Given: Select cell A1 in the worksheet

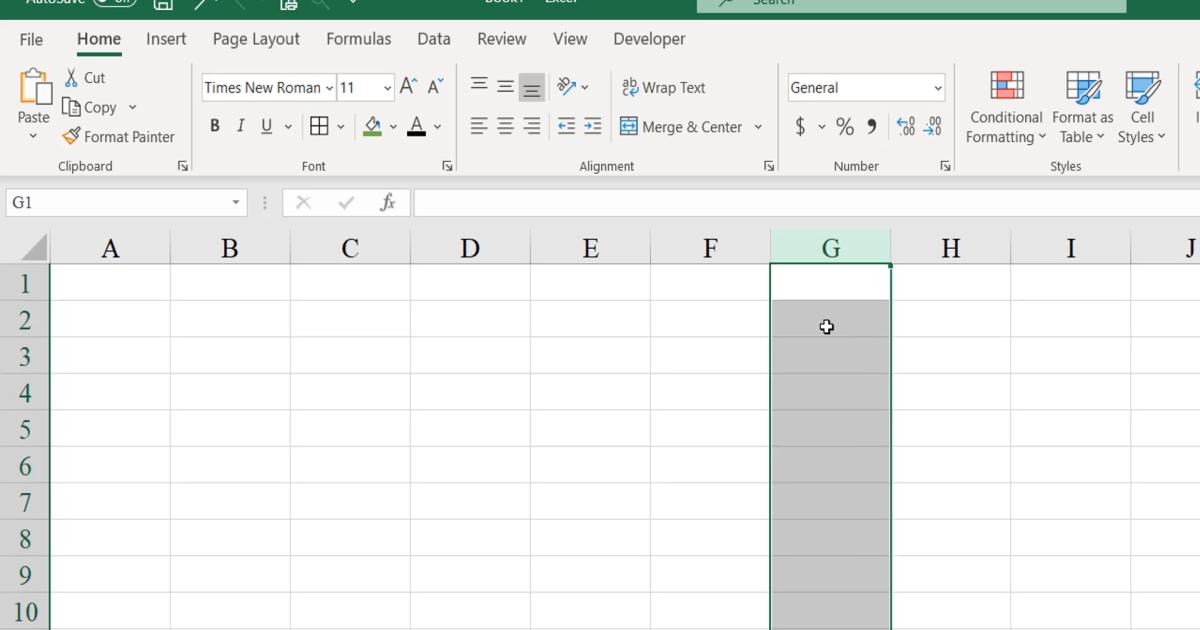Looking at the screenshot, I should (x=110, y=283).
